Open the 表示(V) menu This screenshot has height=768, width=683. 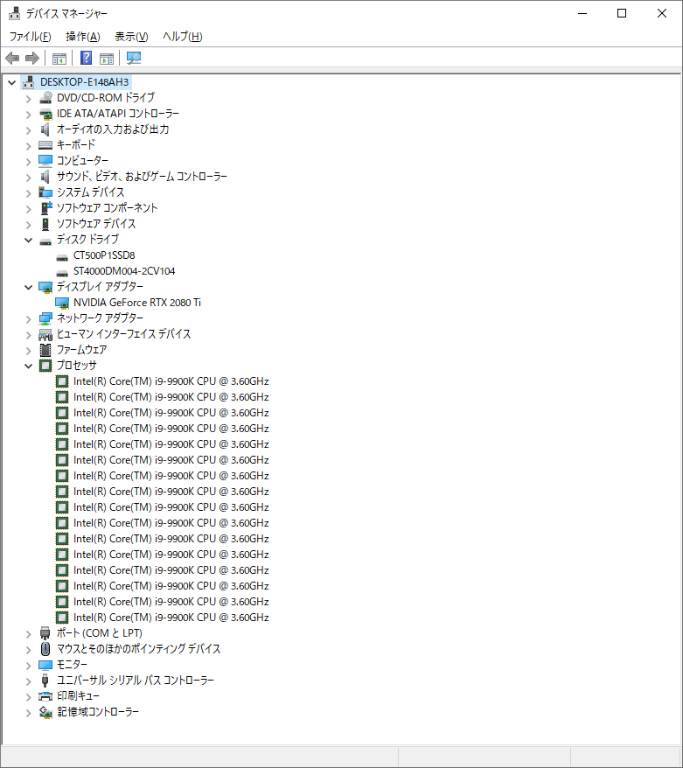click(x=131, y=36)
